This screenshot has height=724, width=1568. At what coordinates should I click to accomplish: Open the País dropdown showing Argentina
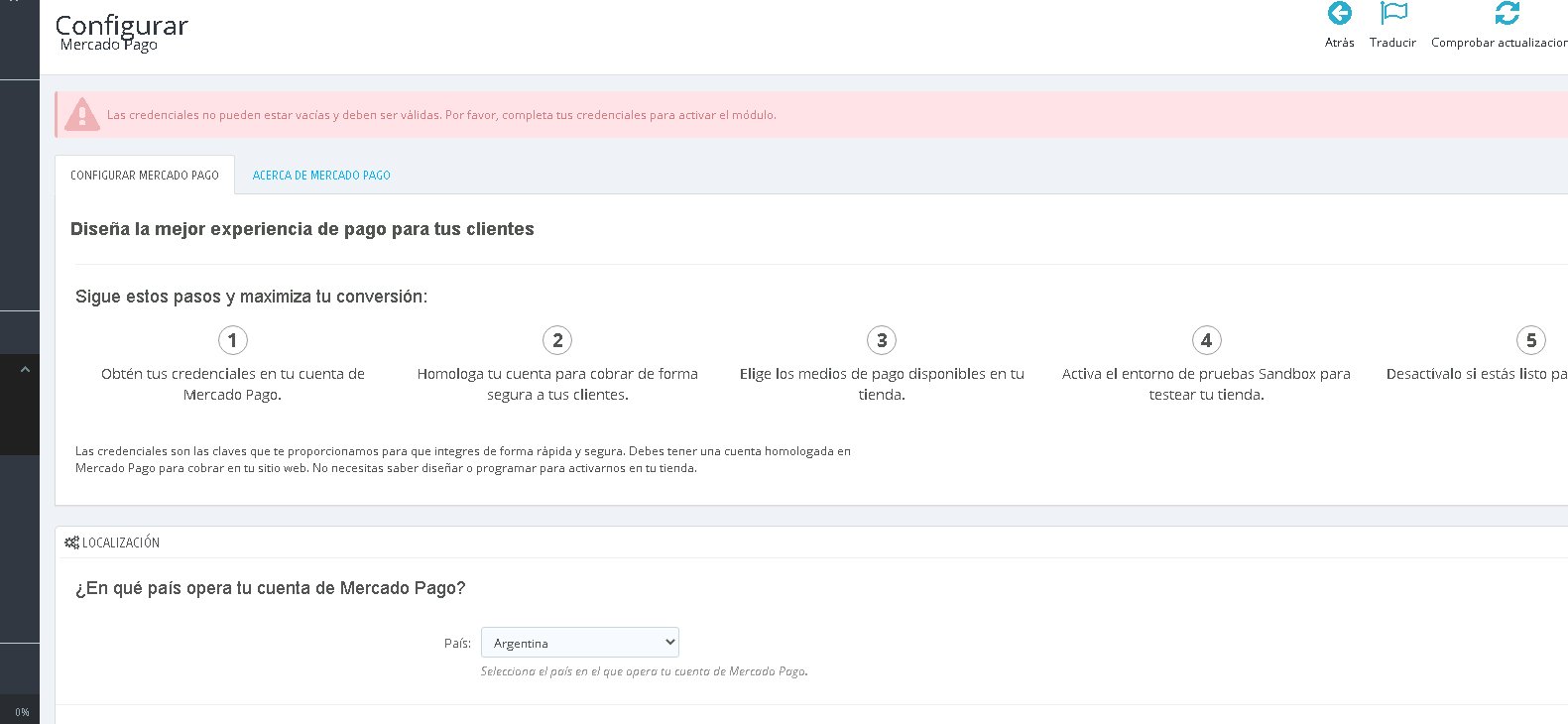(x=580, y=643)
